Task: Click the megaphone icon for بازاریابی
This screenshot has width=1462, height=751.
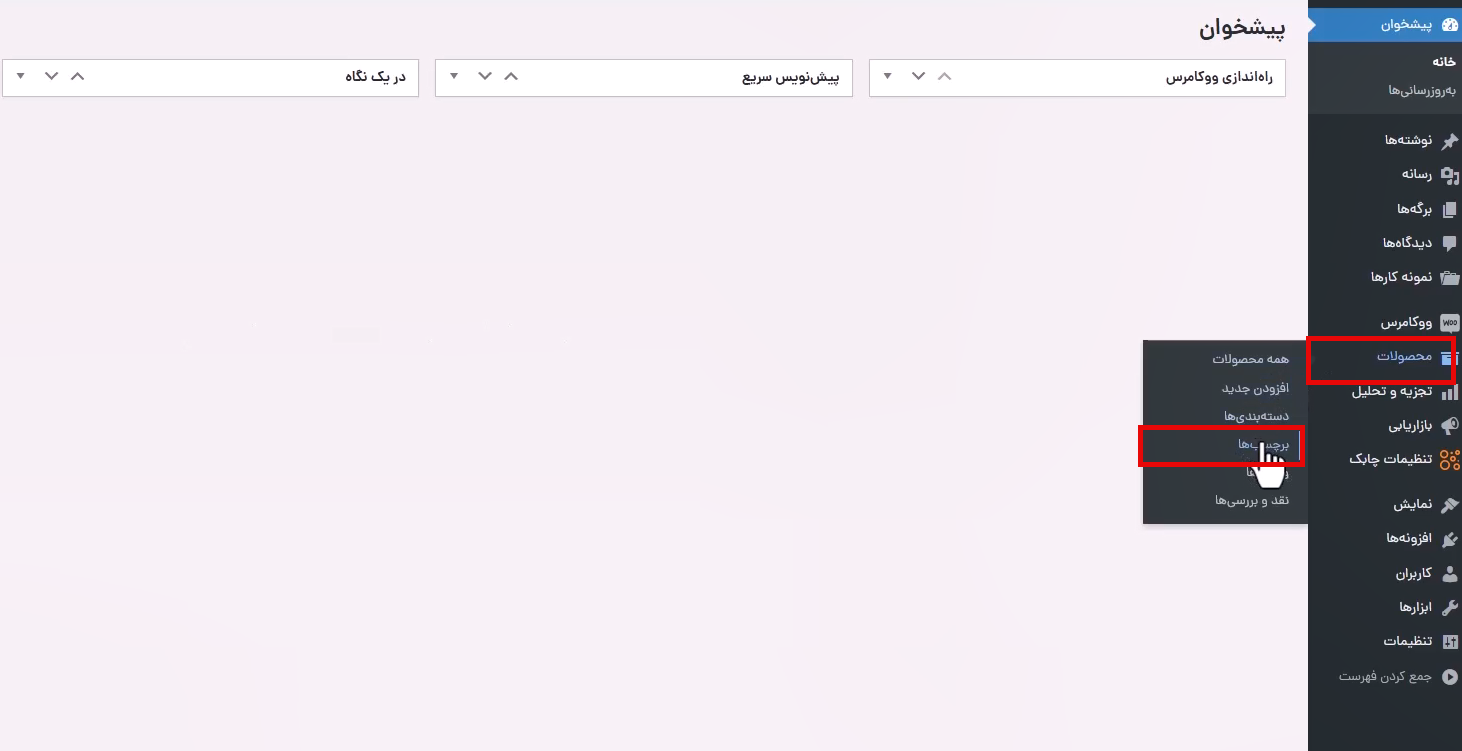Action: [1449, 426]
